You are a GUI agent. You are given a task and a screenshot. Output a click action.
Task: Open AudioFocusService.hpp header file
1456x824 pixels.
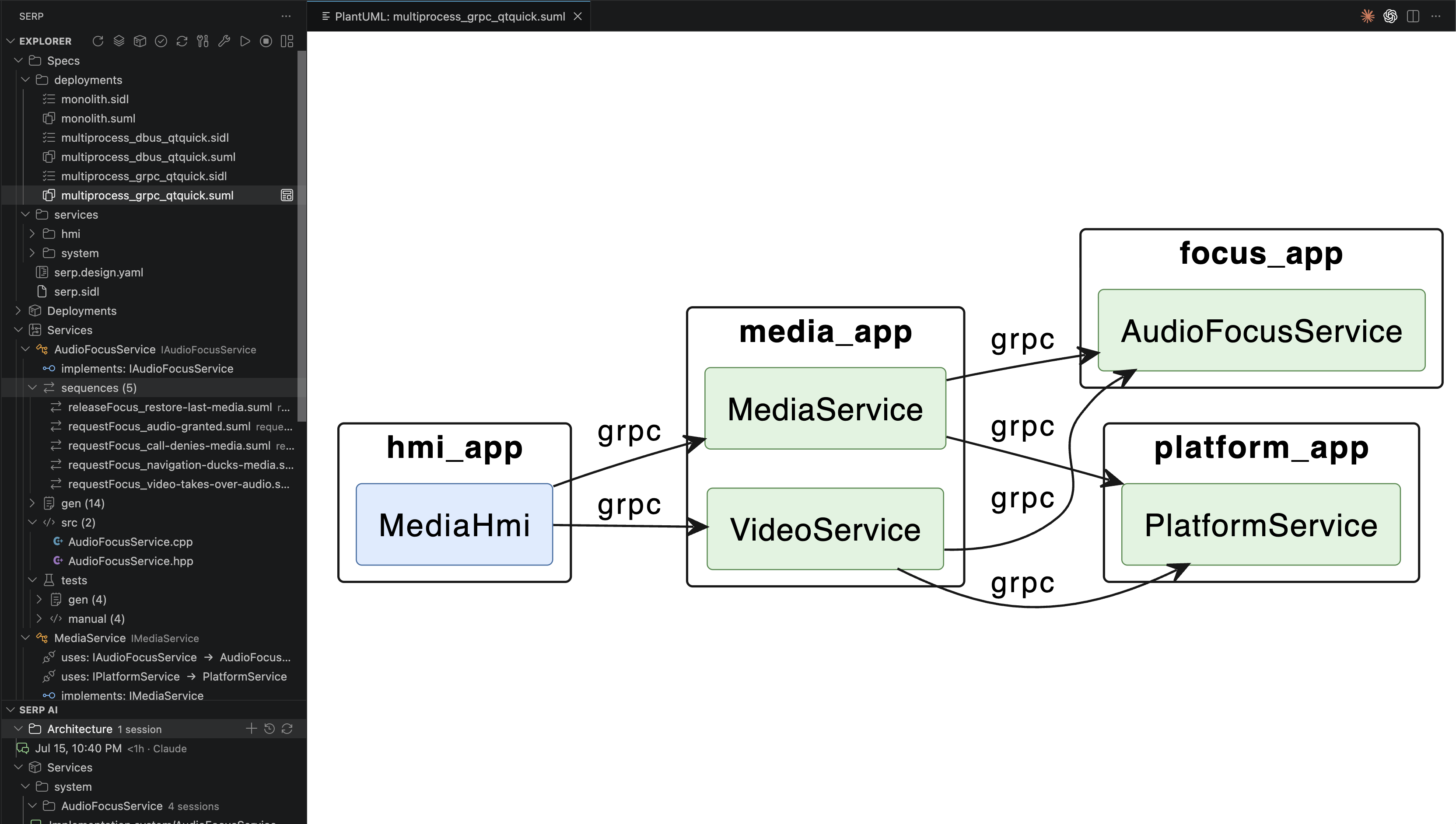(150, 561)
